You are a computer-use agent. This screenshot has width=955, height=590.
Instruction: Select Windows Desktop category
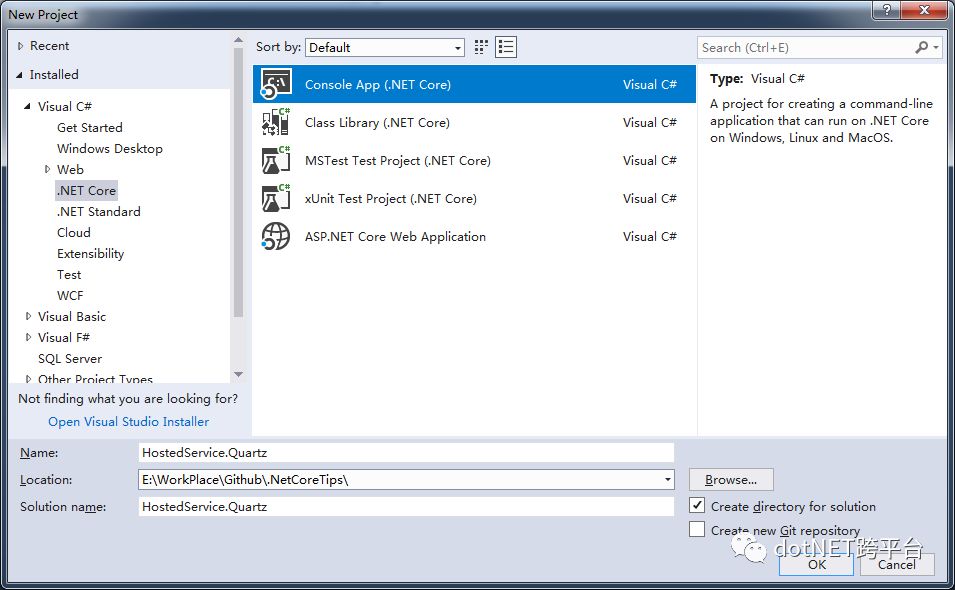[110, 149]
